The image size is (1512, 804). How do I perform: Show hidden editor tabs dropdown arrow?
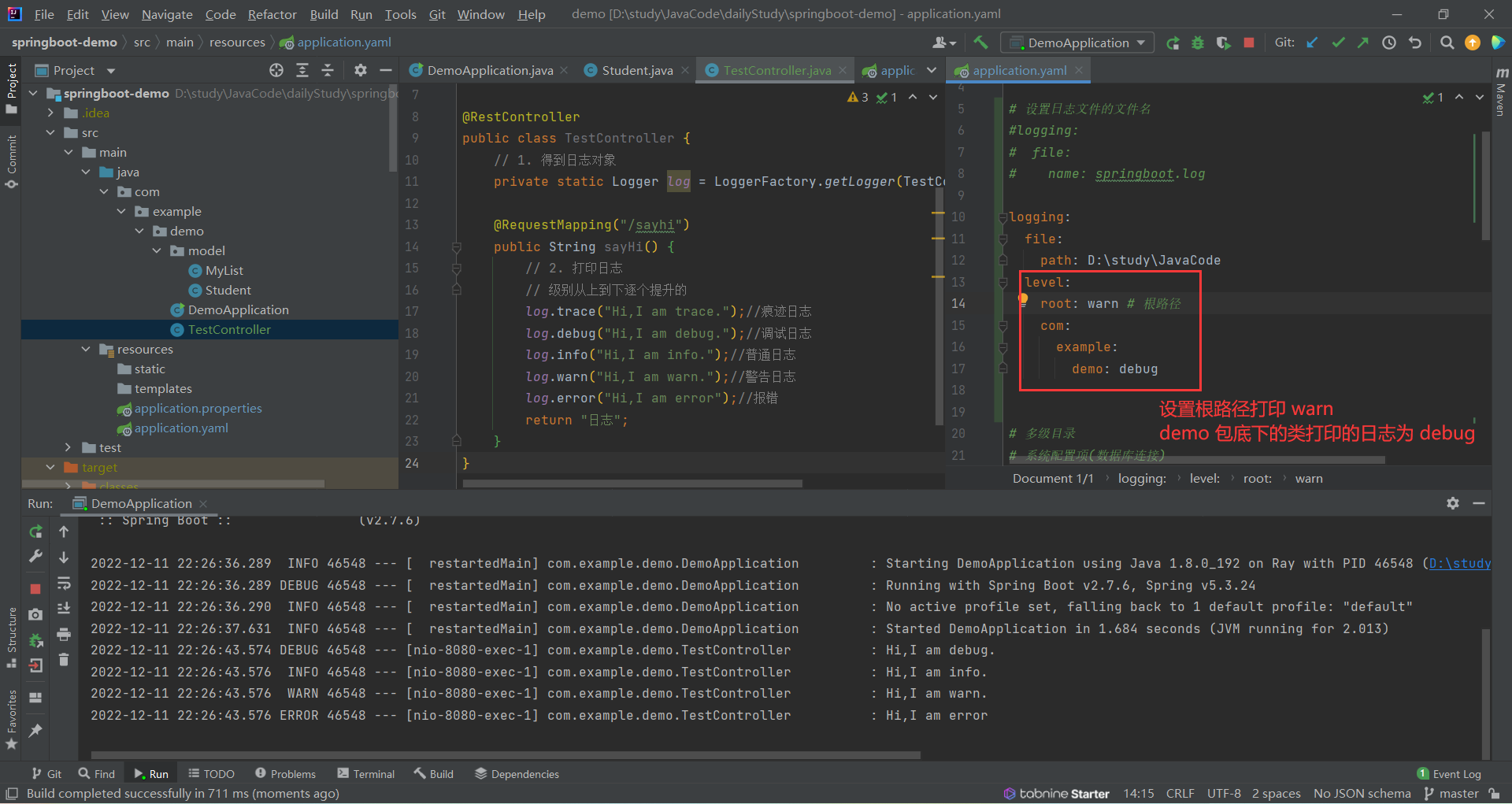tap(932, 70)
